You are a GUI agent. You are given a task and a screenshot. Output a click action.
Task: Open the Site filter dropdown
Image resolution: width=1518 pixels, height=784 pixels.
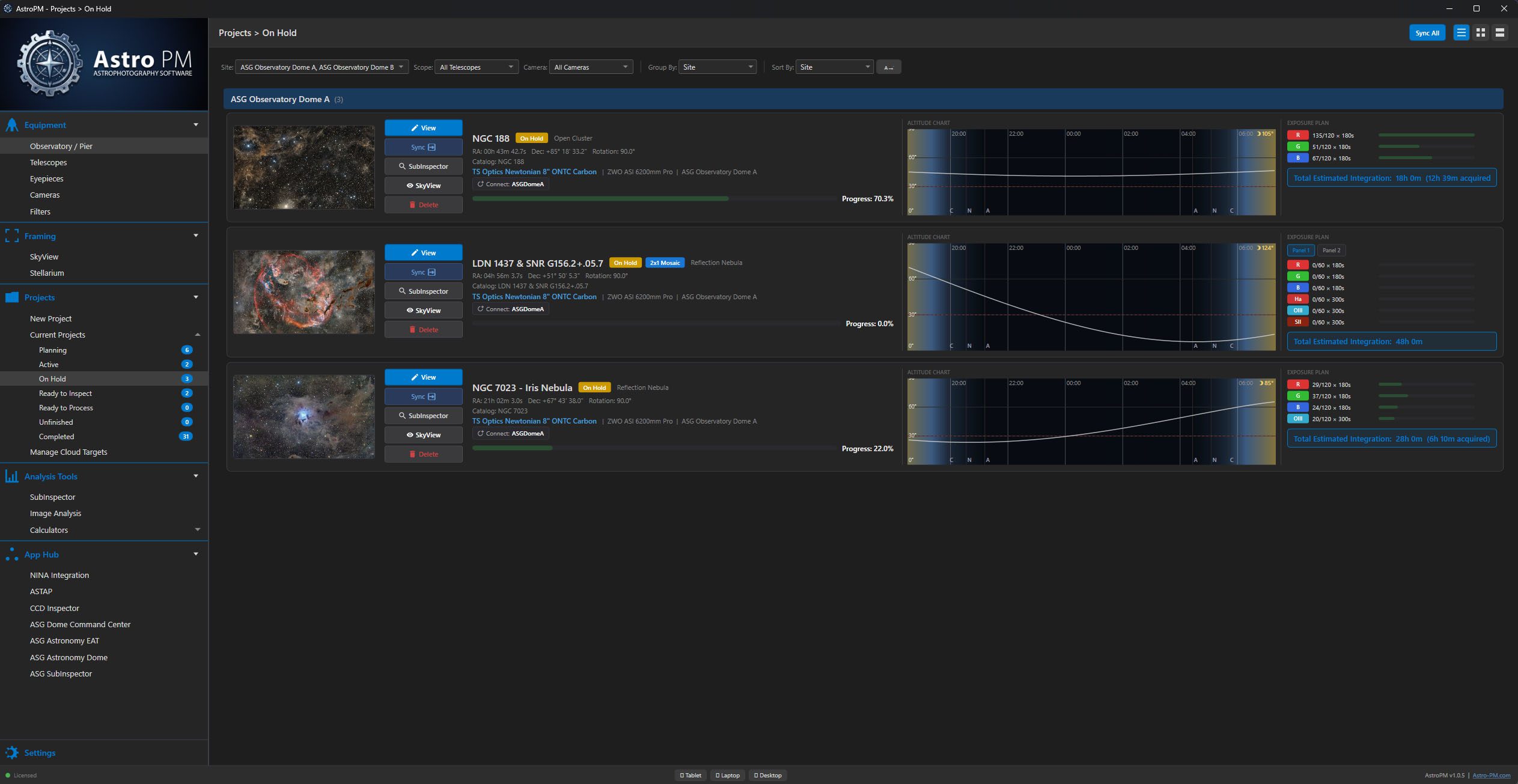(x=322, y=67)
